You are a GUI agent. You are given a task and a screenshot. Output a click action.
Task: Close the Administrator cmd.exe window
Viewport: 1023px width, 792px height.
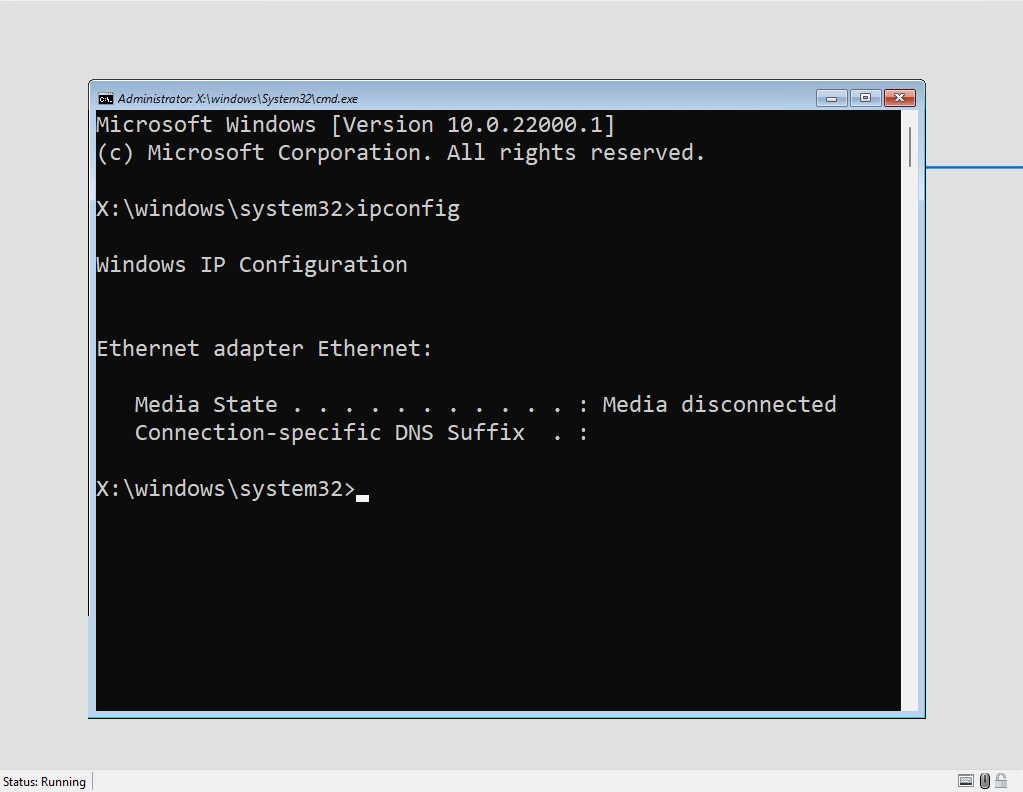pyautogui.click(x=900, y=98)
